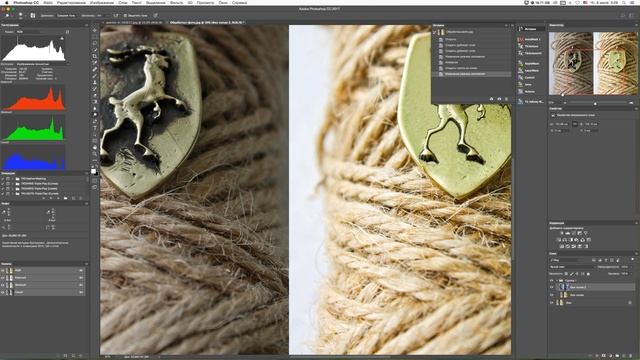Create new document from current history state

(491, 99)
